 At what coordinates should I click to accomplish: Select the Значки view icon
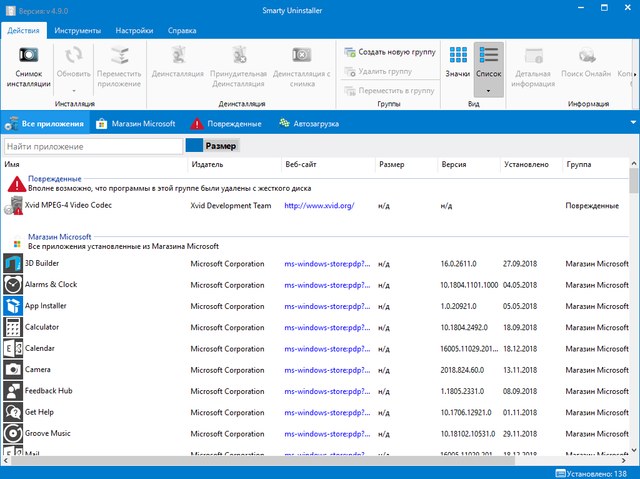pyautogui.click(x=458, y=56)
